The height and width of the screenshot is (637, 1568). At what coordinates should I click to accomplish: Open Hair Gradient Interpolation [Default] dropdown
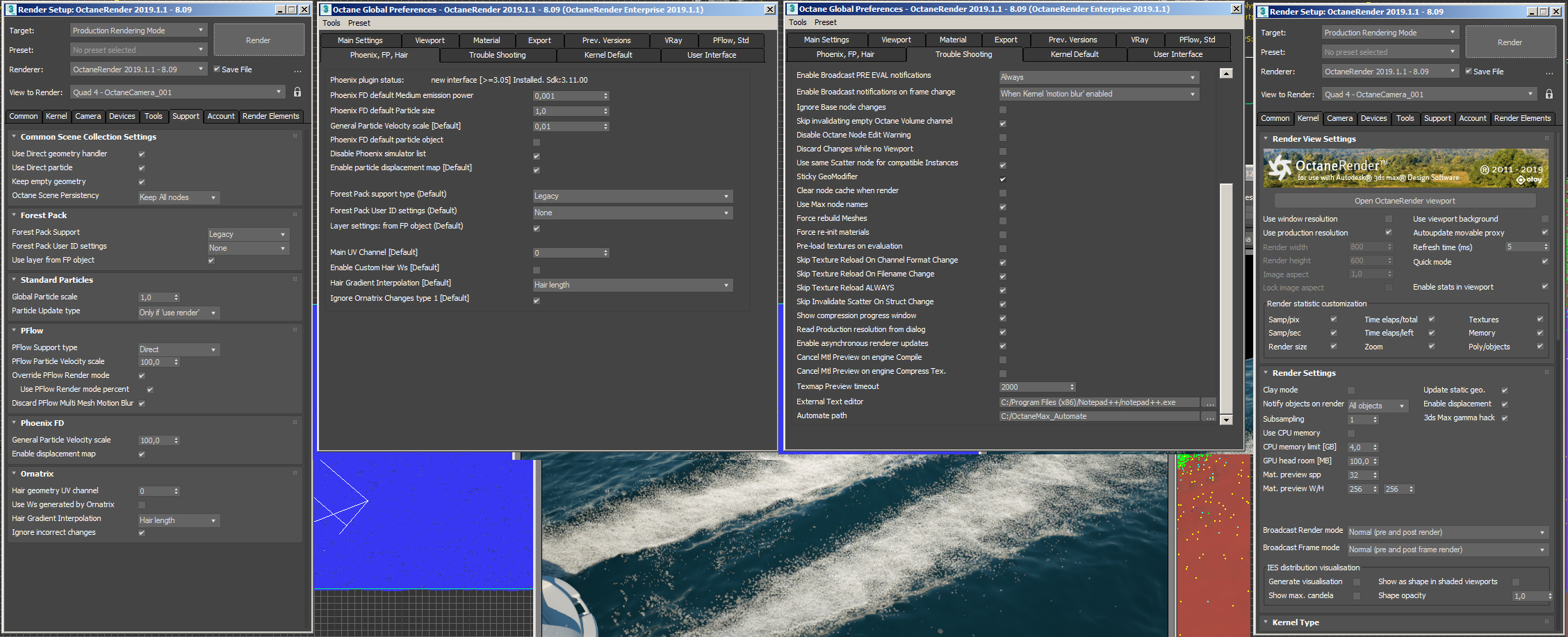[632, 285]
